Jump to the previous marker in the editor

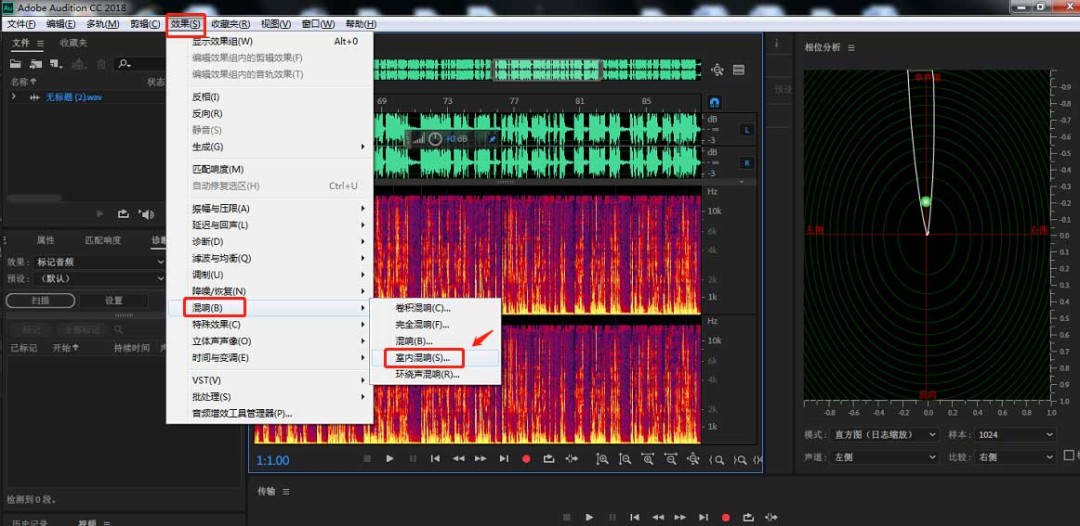[x=436, y=459]
